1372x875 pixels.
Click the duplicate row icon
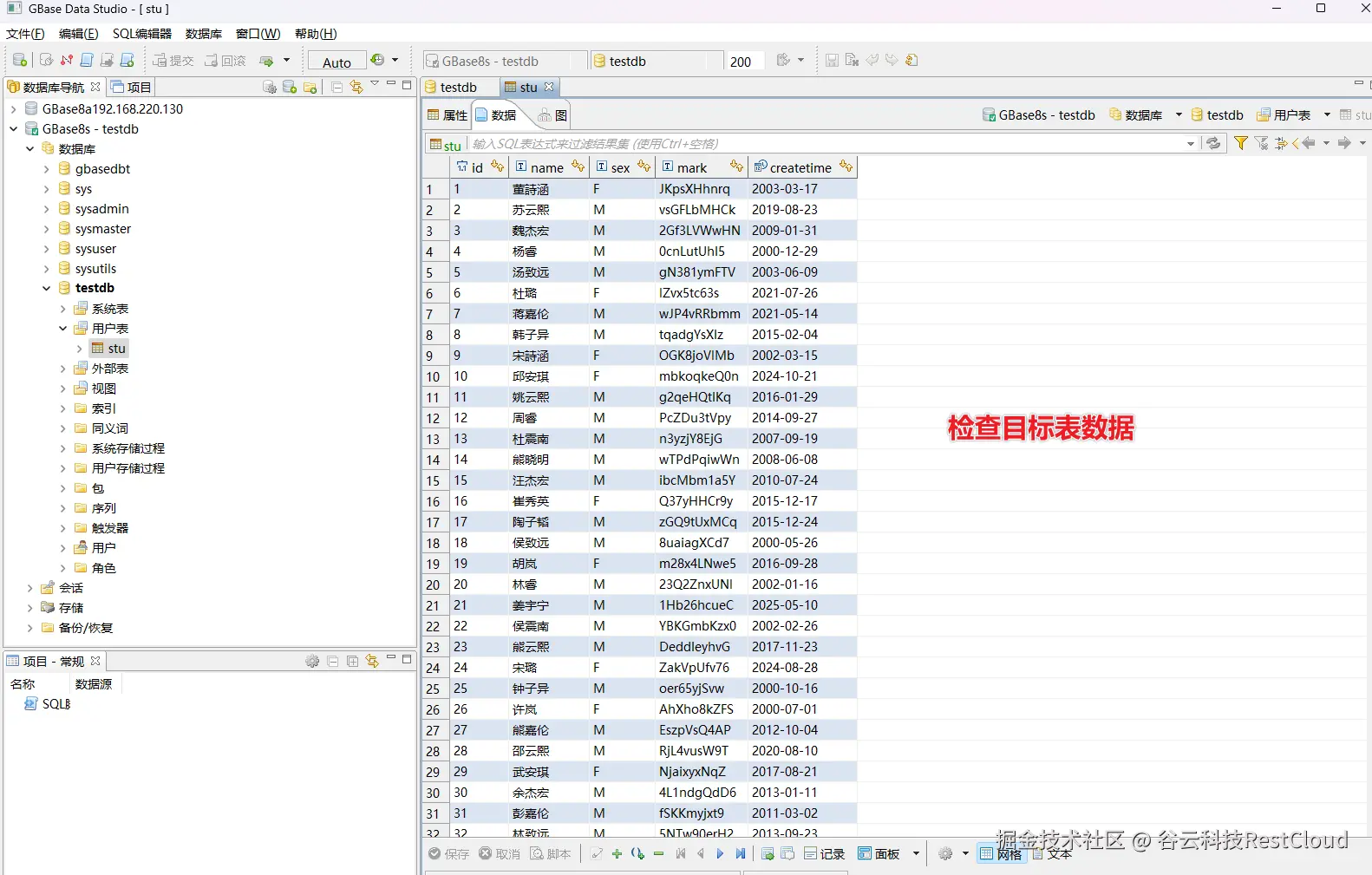(x=637, y=854)
